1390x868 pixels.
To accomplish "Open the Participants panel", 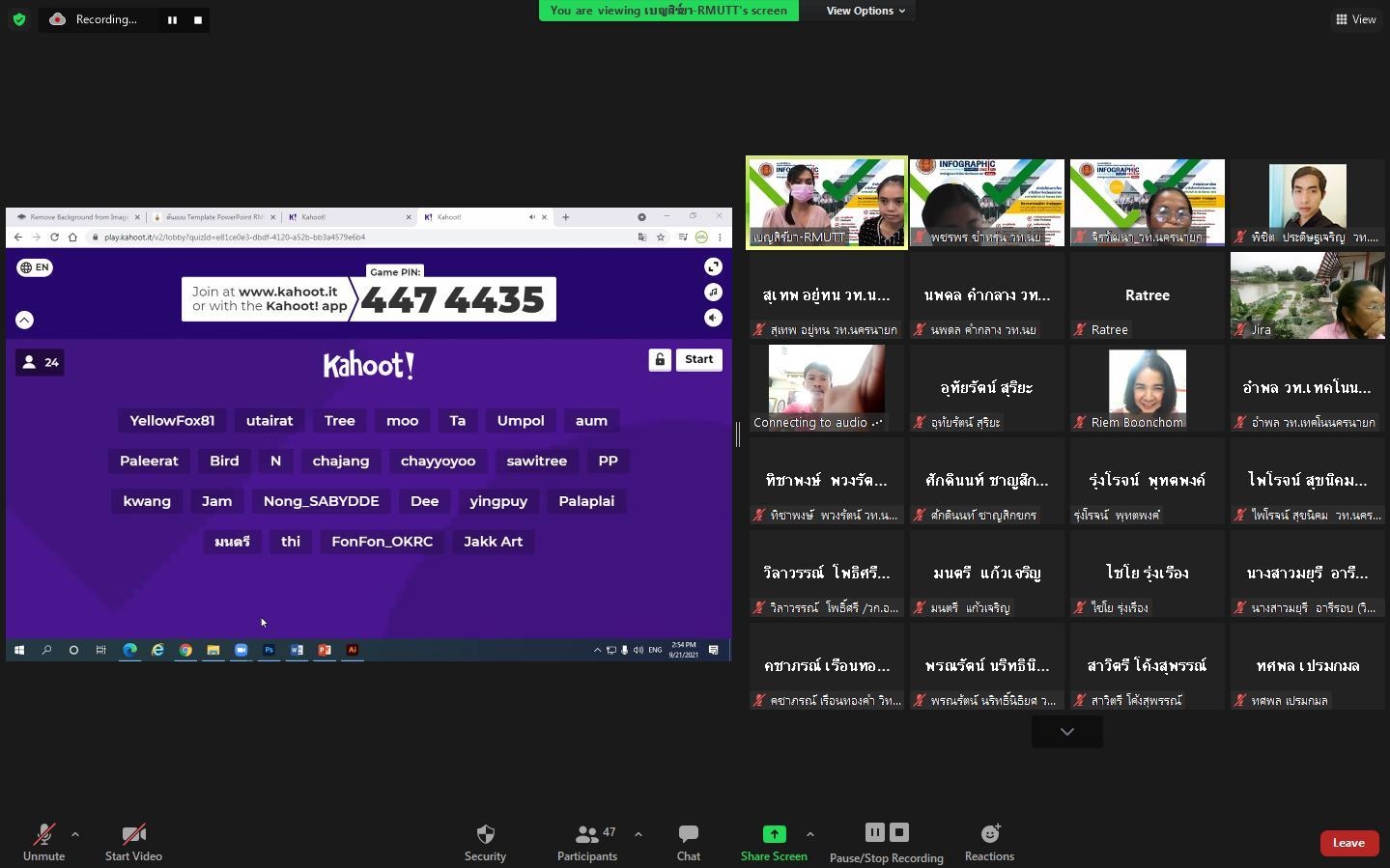I will (x=587, y=843).
